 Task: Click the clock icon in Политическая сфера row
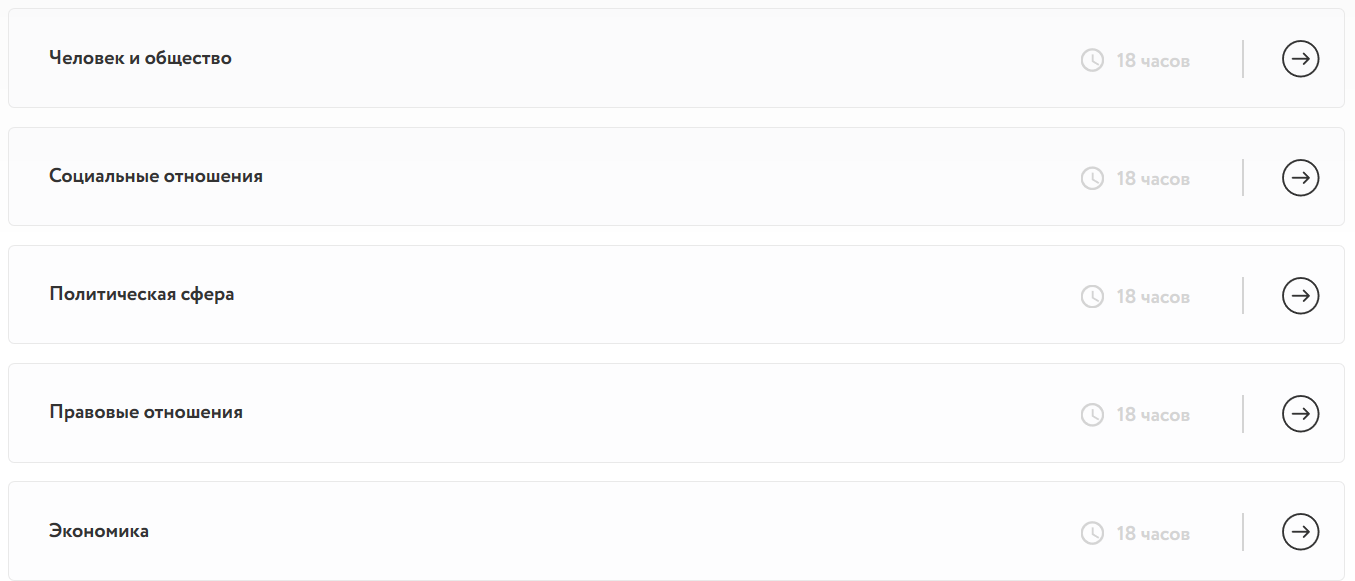click(x=1092, y=297)
